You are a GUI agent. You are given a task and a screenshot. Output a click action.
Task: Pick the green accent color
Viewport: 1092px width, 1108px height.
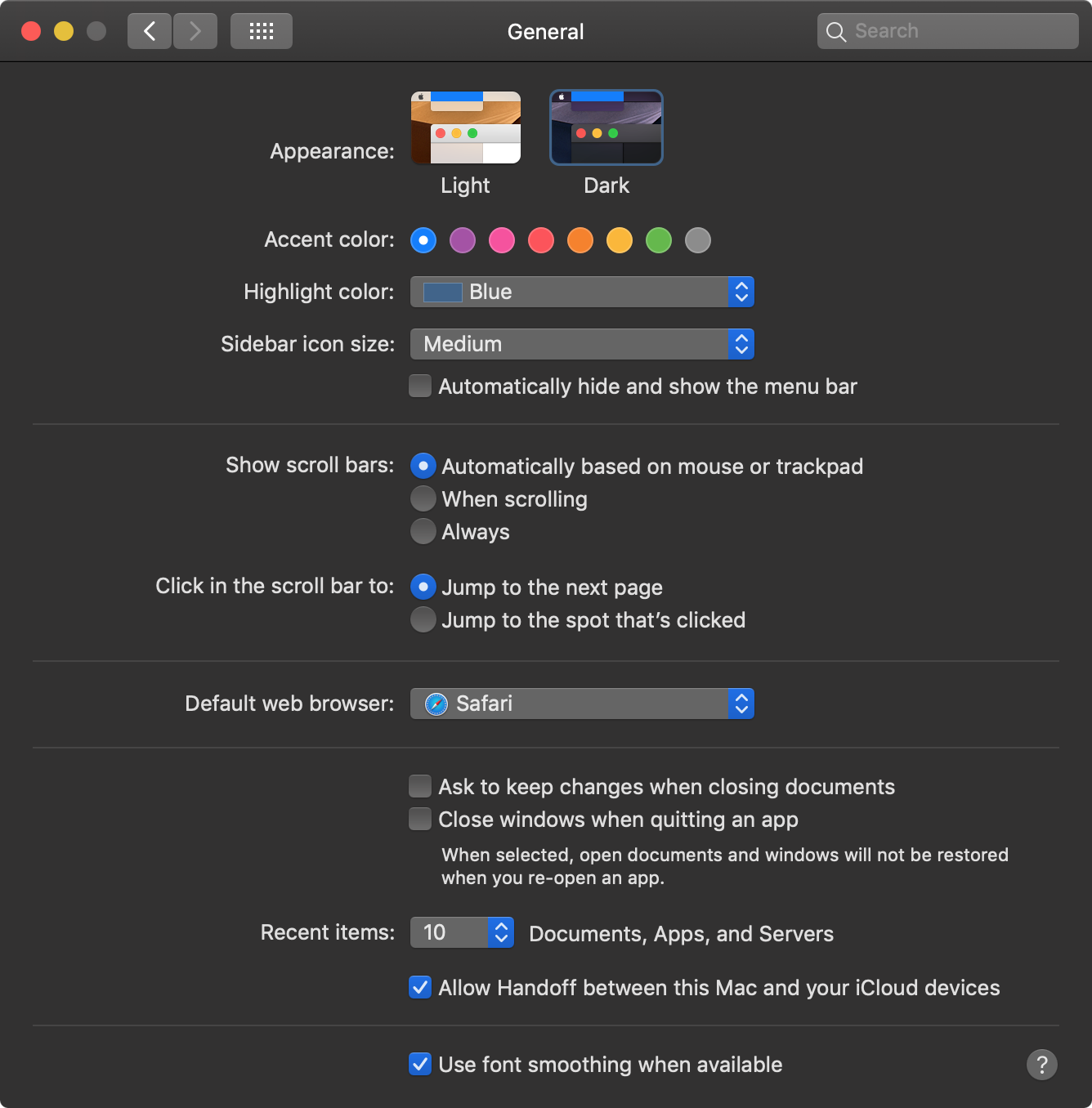tap(659, 240)
